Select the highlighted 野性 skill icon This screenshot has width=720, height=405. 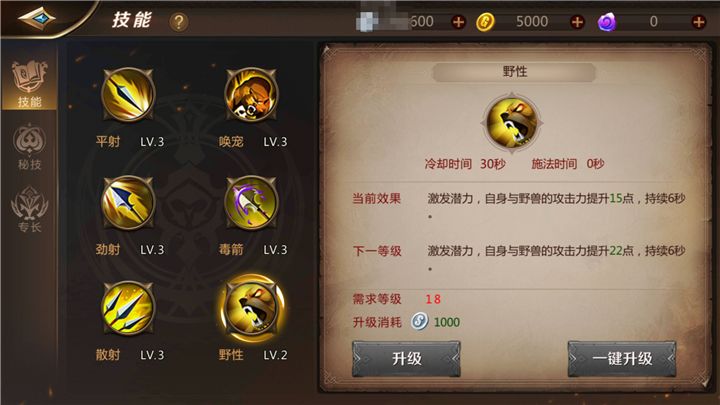click(x=252, y=308)
